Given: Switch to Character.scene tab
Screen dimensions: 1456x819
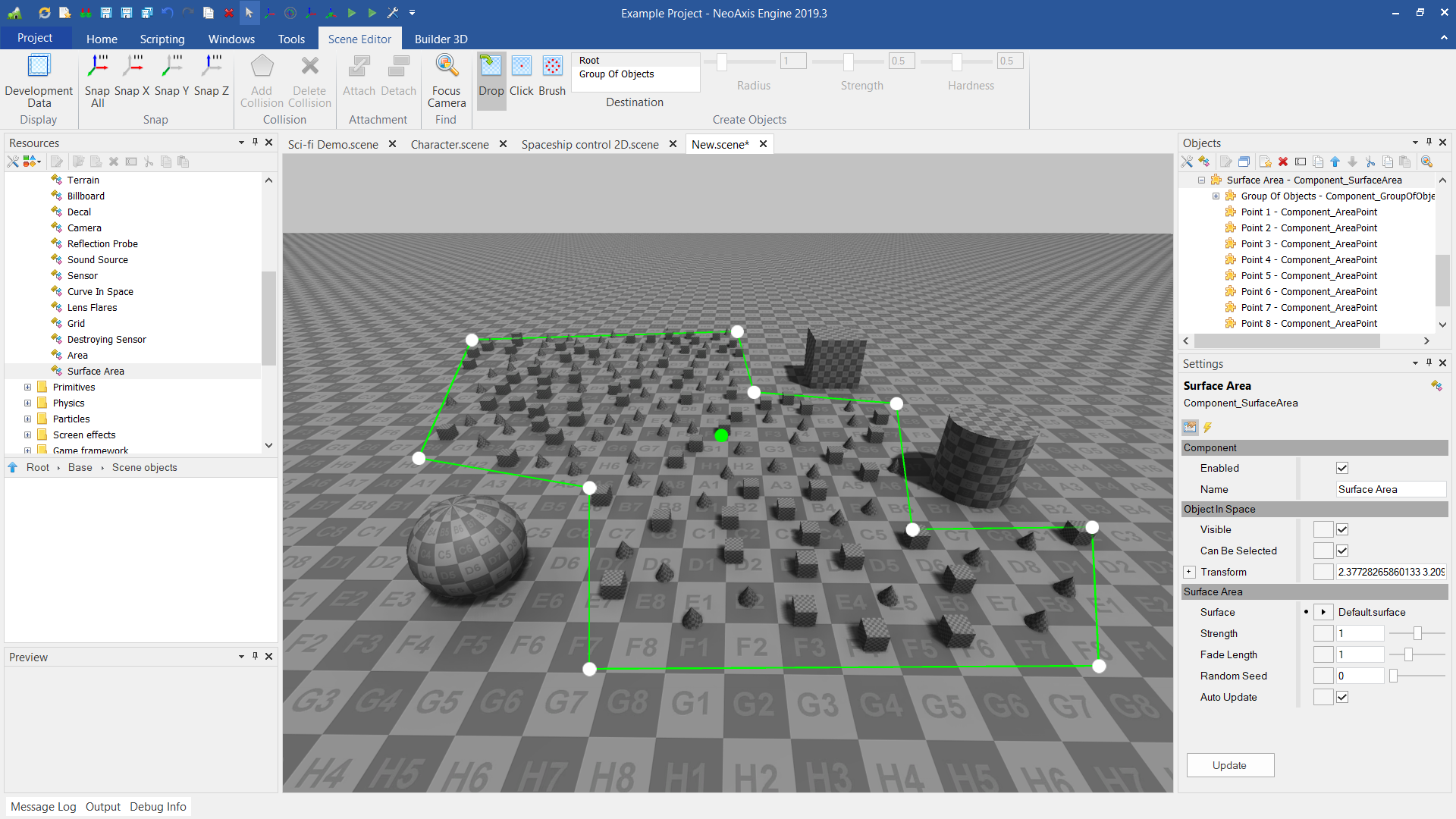Looking at the screenshot, I should point(450,144).
